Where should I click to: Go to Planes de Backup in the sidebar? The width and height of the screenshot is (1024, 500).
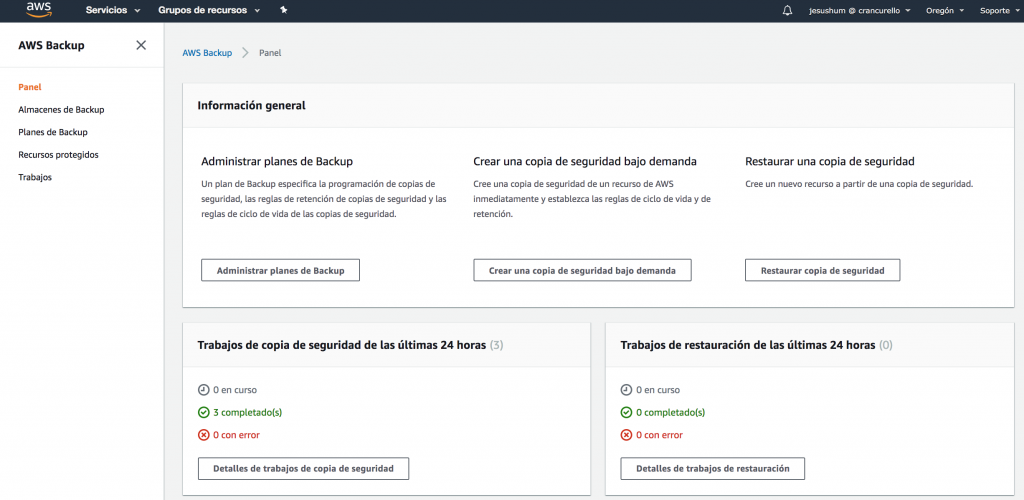(53, 132)
